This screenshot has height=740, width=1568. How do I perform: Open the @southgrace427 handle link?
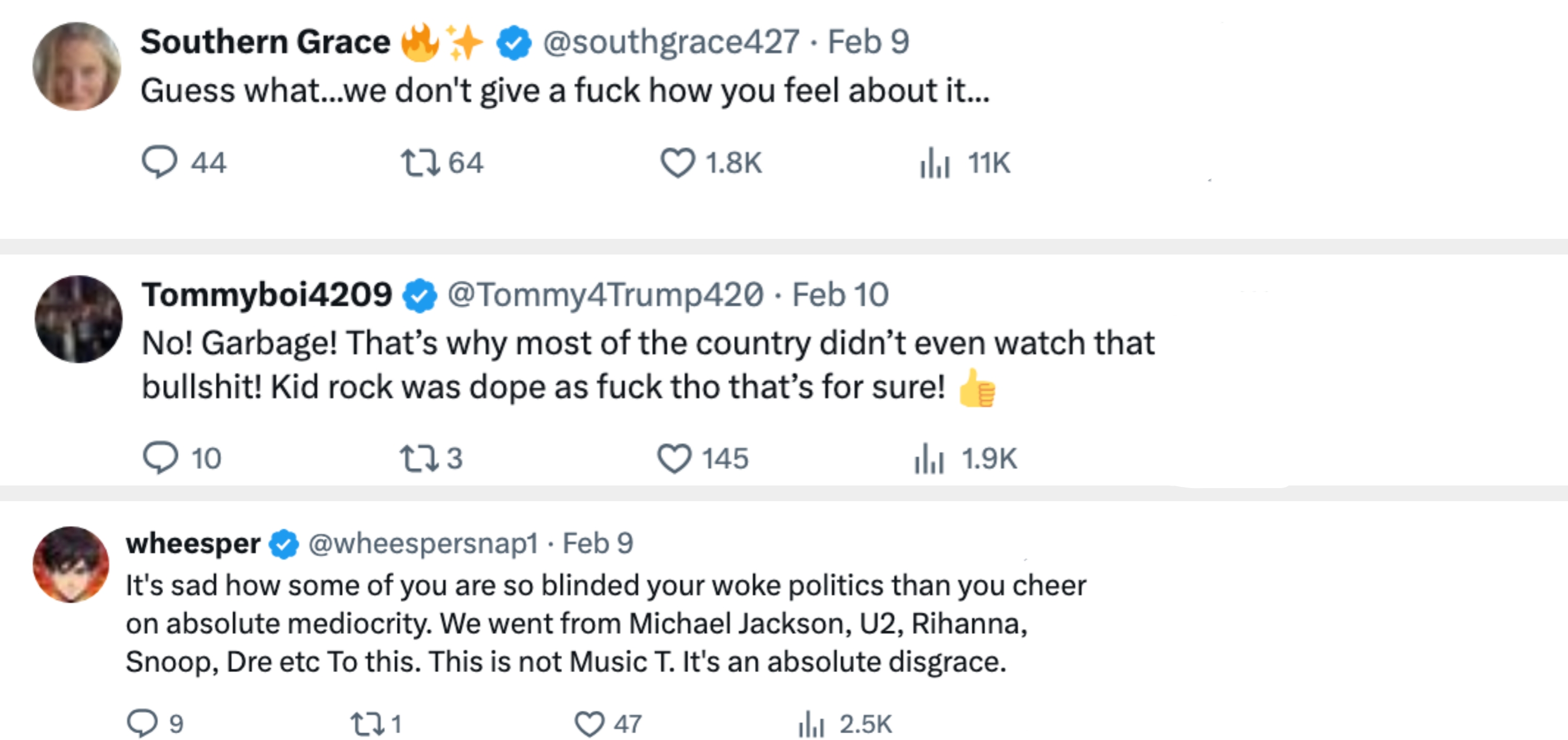[x=671, y=42]
